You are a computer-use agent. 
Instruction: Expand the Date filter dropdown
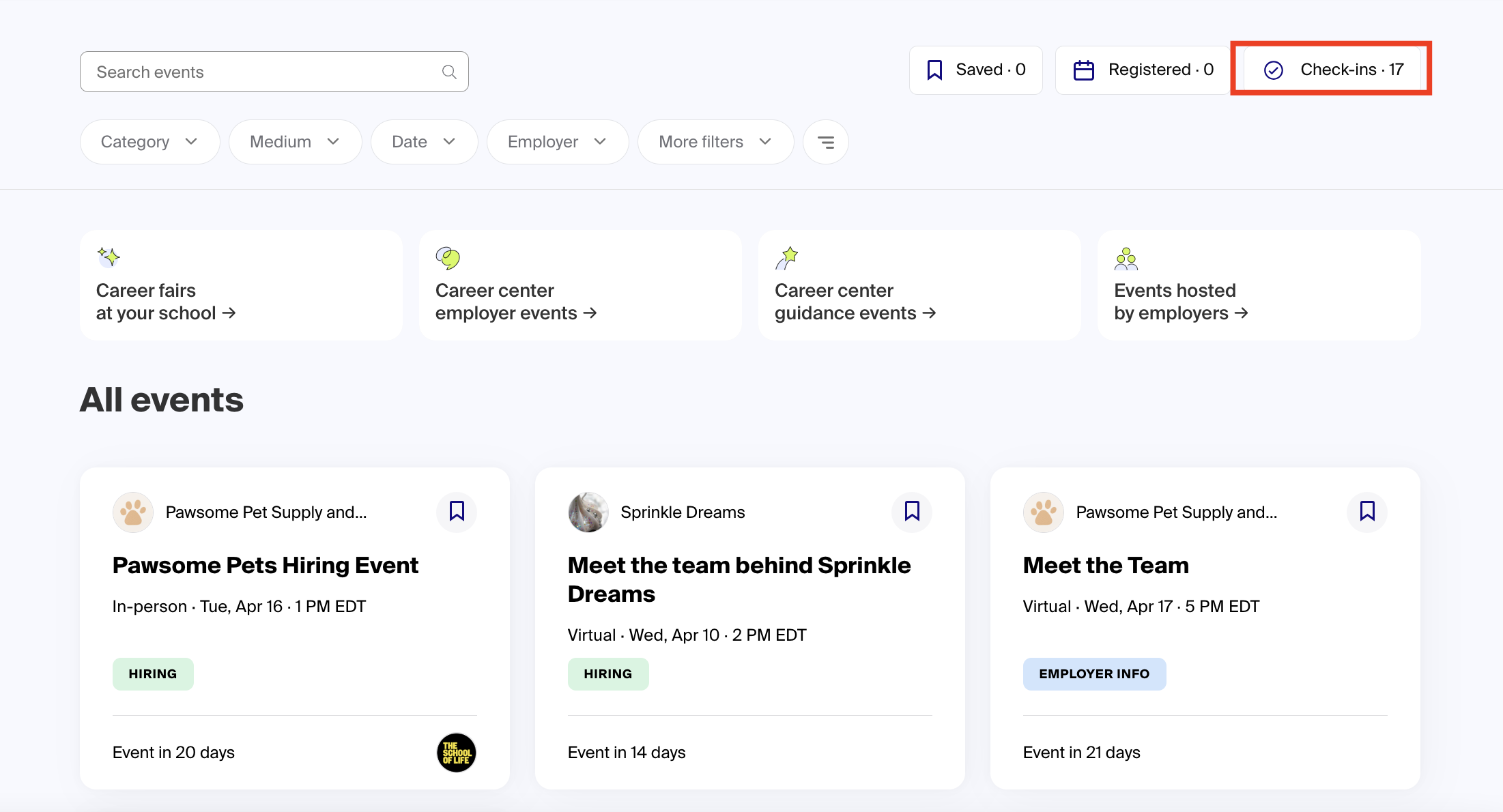tap(424, 142)
